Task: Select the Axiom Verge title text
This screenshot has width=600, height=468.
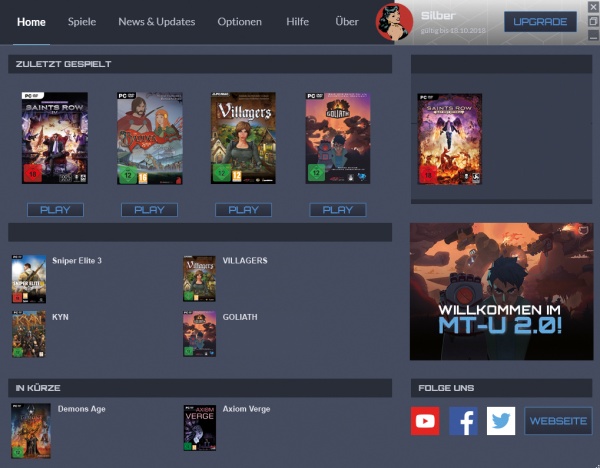Action: 246,409
